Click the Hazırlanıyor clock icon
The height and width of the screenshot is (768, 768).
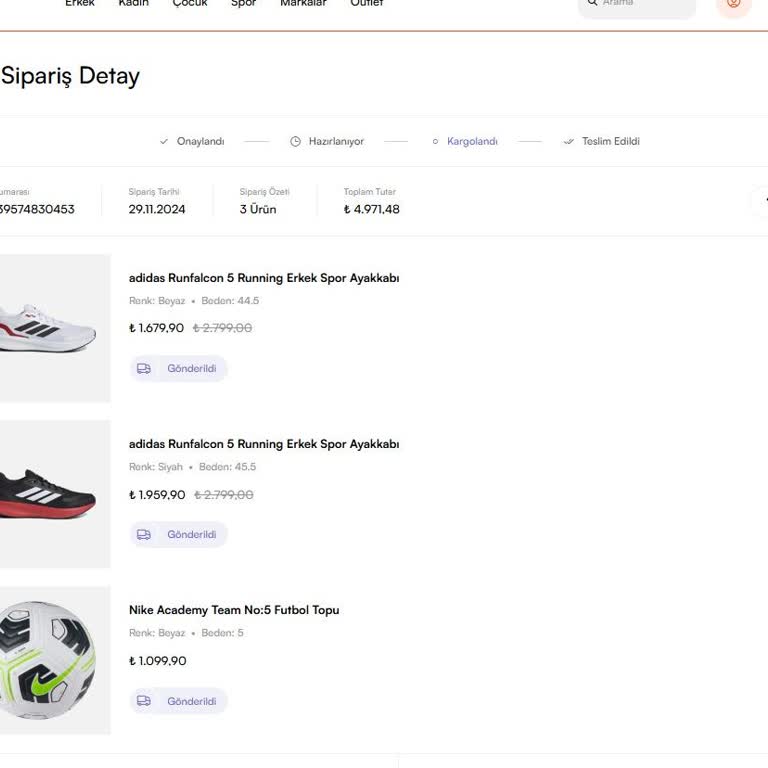point(295,142)
